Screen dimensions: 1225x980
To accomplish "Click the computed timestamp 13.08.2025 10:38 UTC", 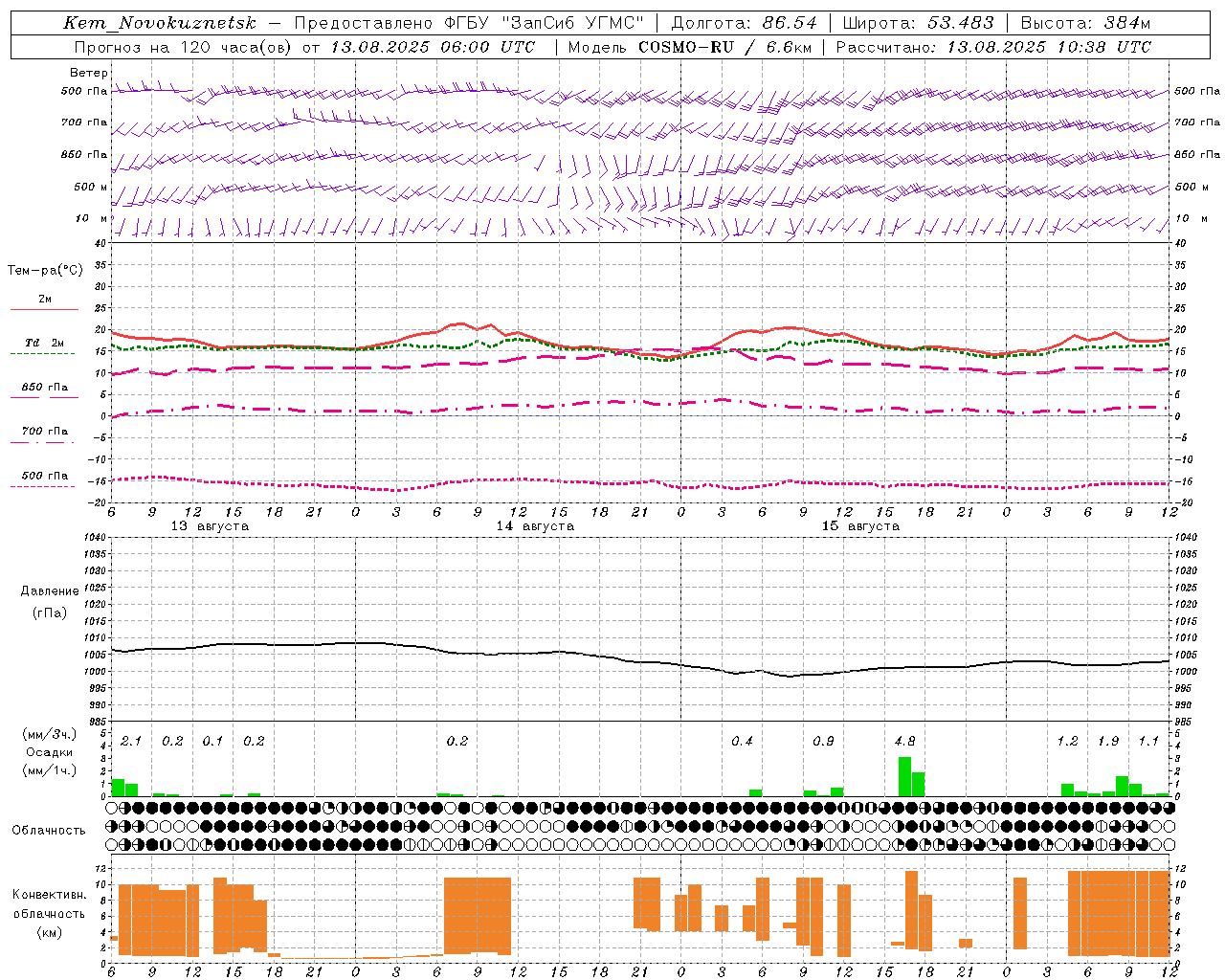I will coord(1049,47).
